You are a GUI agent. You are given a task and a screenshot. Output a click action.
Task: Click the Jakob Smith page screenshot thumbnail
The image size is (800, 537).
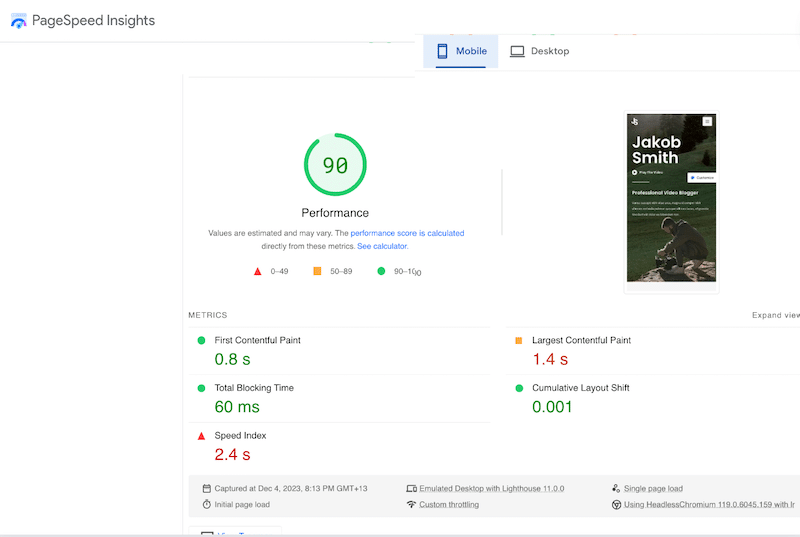(671, 200)
